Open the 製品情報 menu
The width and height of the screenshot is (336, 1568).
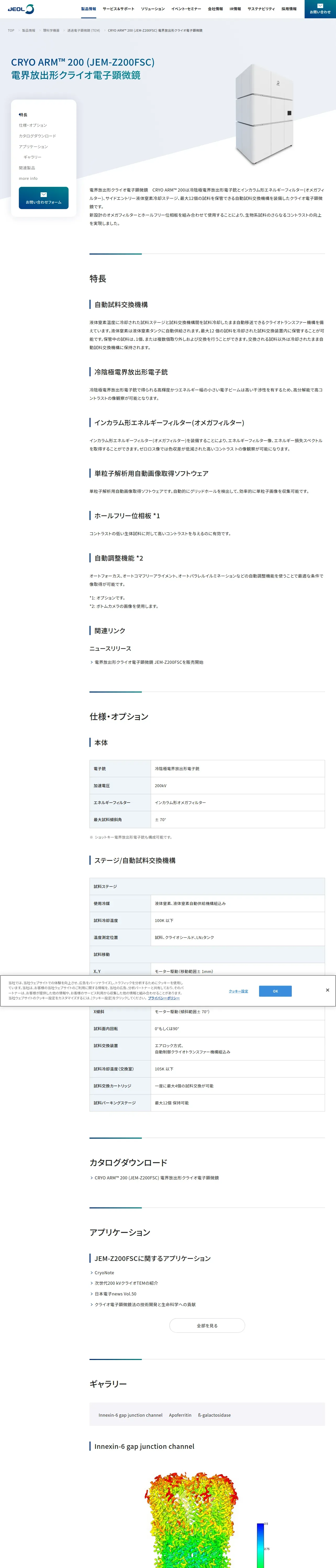point(88,9)
